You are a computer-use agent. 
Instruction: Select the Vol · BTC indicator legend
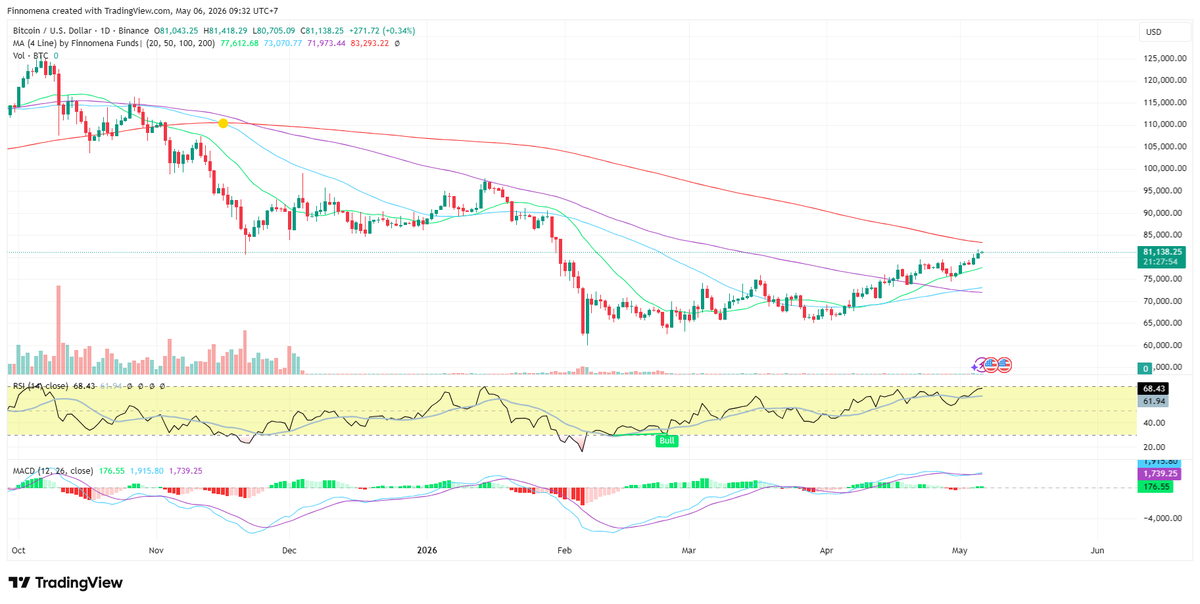[31, 56]
